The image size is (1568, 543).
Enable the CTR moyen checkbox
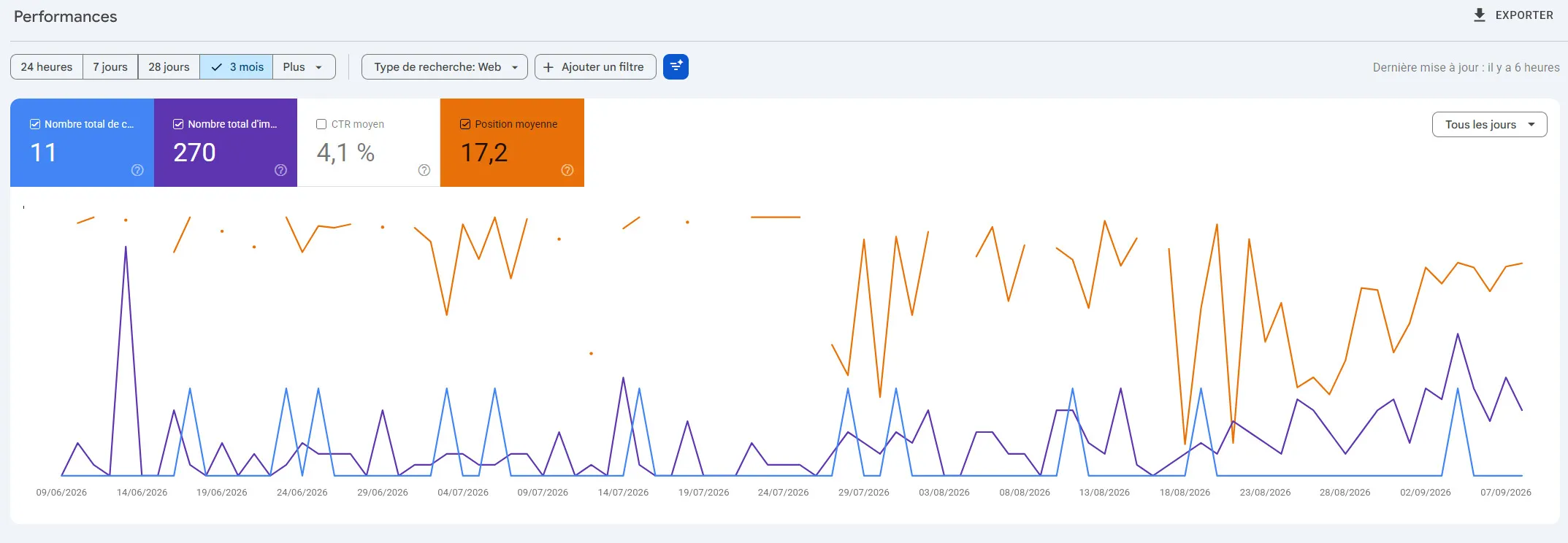(321, 124)
